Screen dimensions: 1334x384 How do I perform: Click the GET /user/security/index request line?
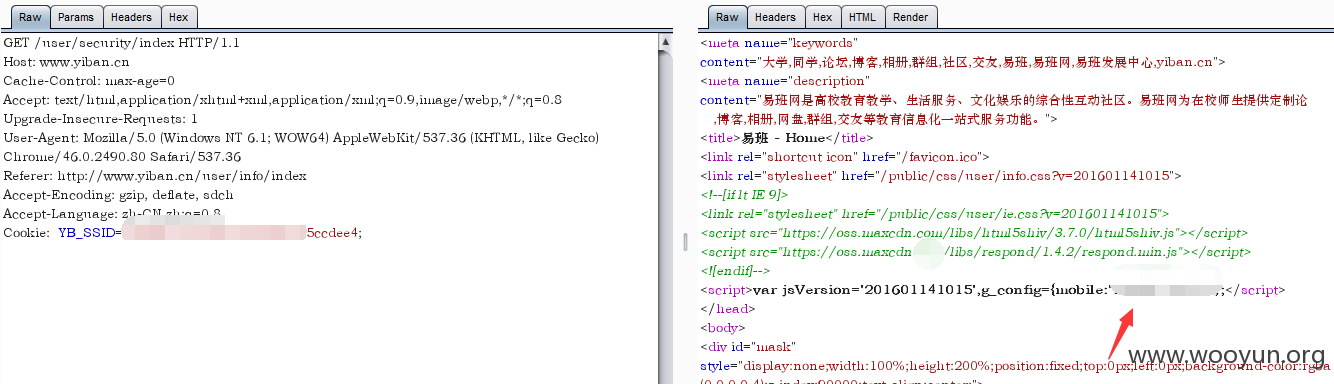click(x=121, y=43)
